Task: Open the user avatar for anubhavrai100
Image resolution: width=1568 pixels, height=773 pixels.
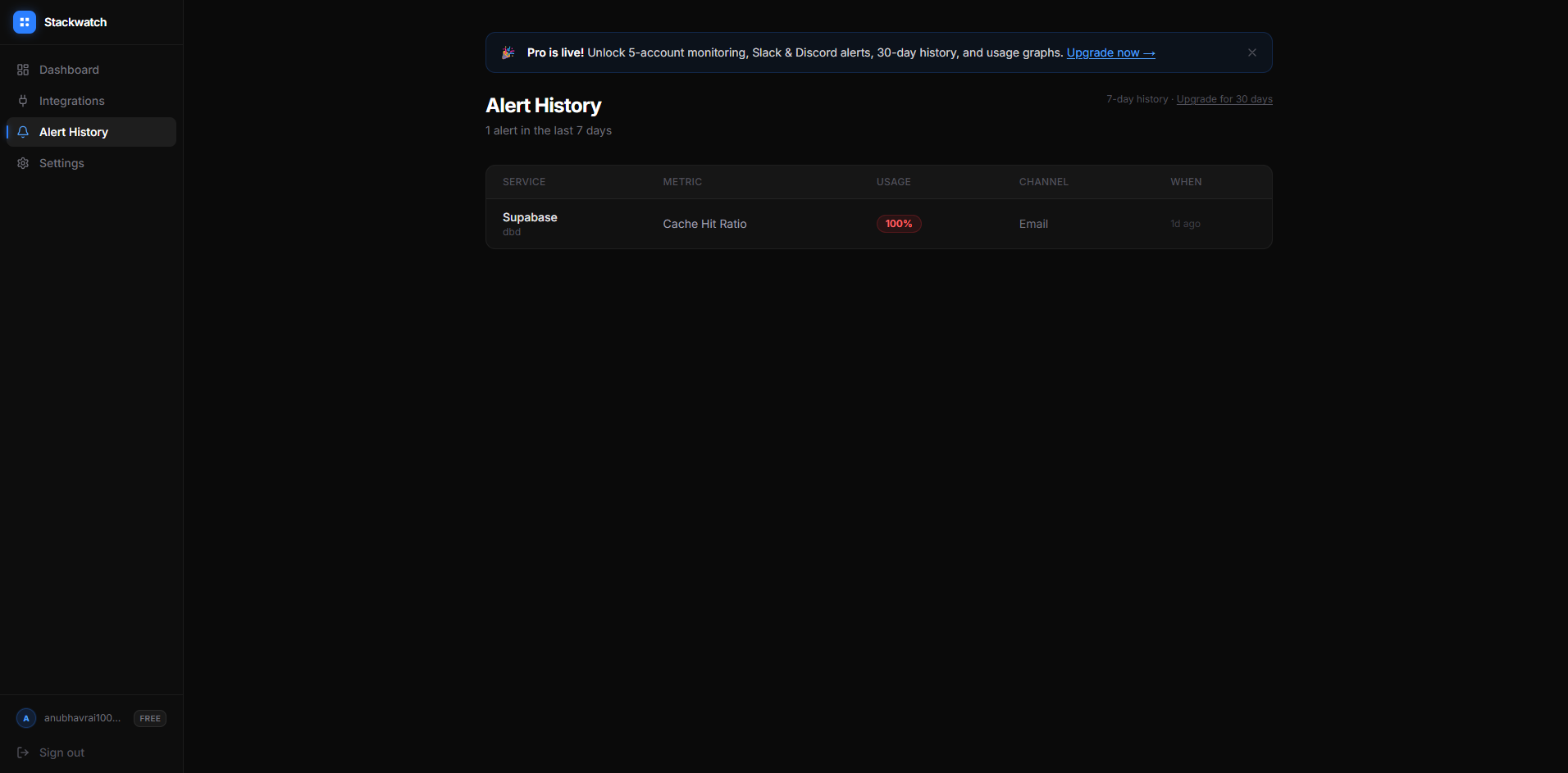Action: [x=25, y=717]
